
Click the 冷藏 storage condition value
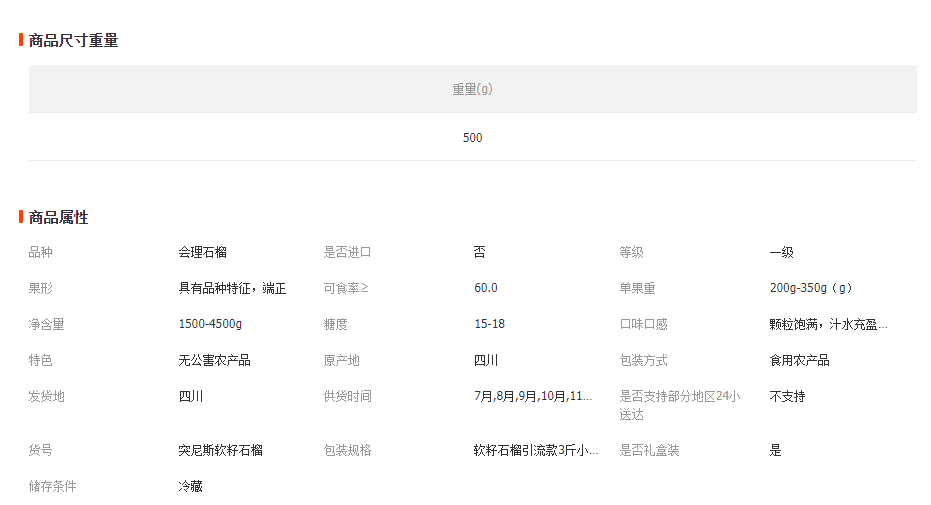[x=190, y=486]
